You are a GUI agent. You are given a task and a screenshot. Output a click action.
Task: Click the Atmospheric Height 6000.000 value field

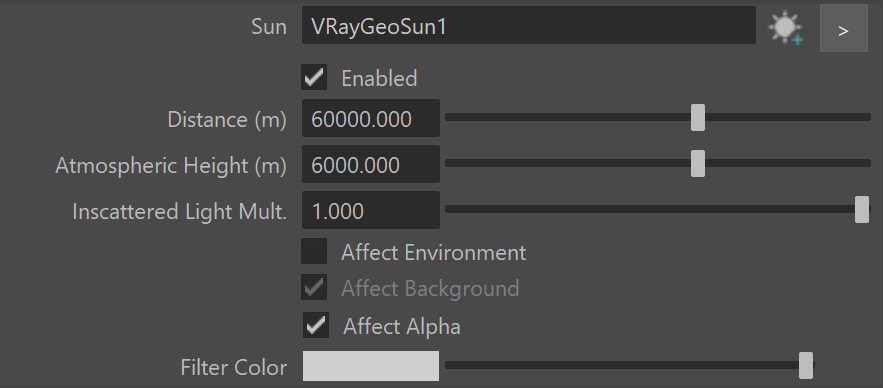pyautogui.click(x=371, y=164)
